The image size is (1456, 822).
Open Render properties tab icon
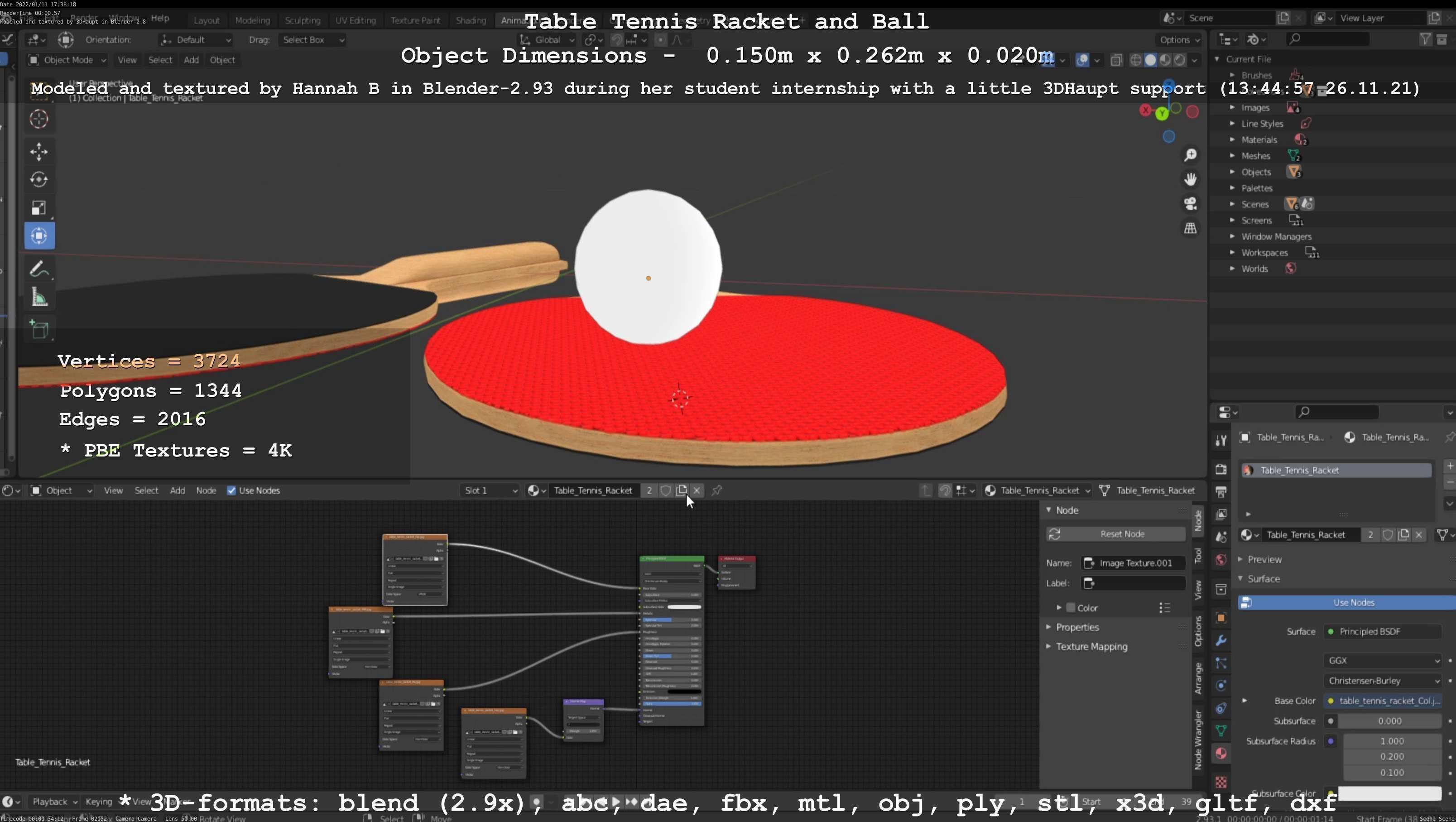[1221, 469]
